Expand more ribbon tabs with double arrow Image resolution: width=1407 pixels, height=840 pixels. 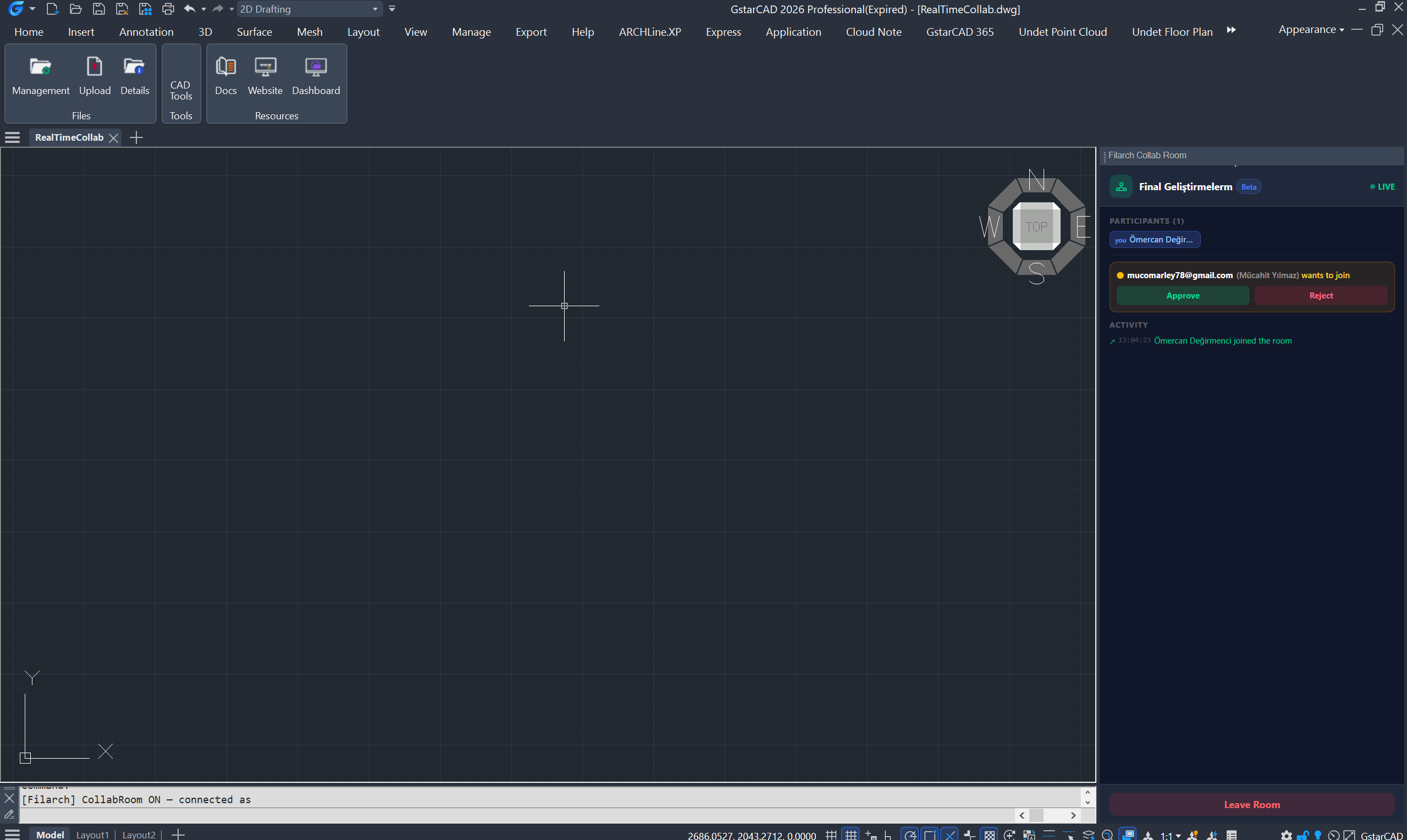coord(1231,30)
